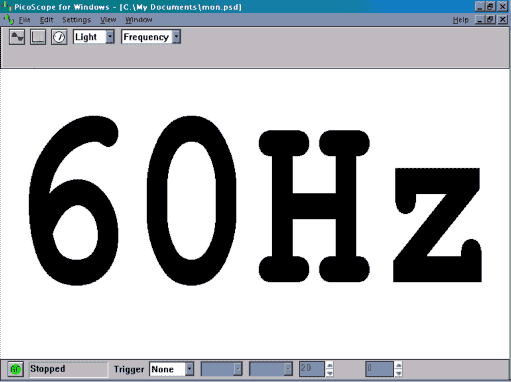Click the Trigger label in bottom bar
The image size is (511, 382).
(x=129, y=369)
